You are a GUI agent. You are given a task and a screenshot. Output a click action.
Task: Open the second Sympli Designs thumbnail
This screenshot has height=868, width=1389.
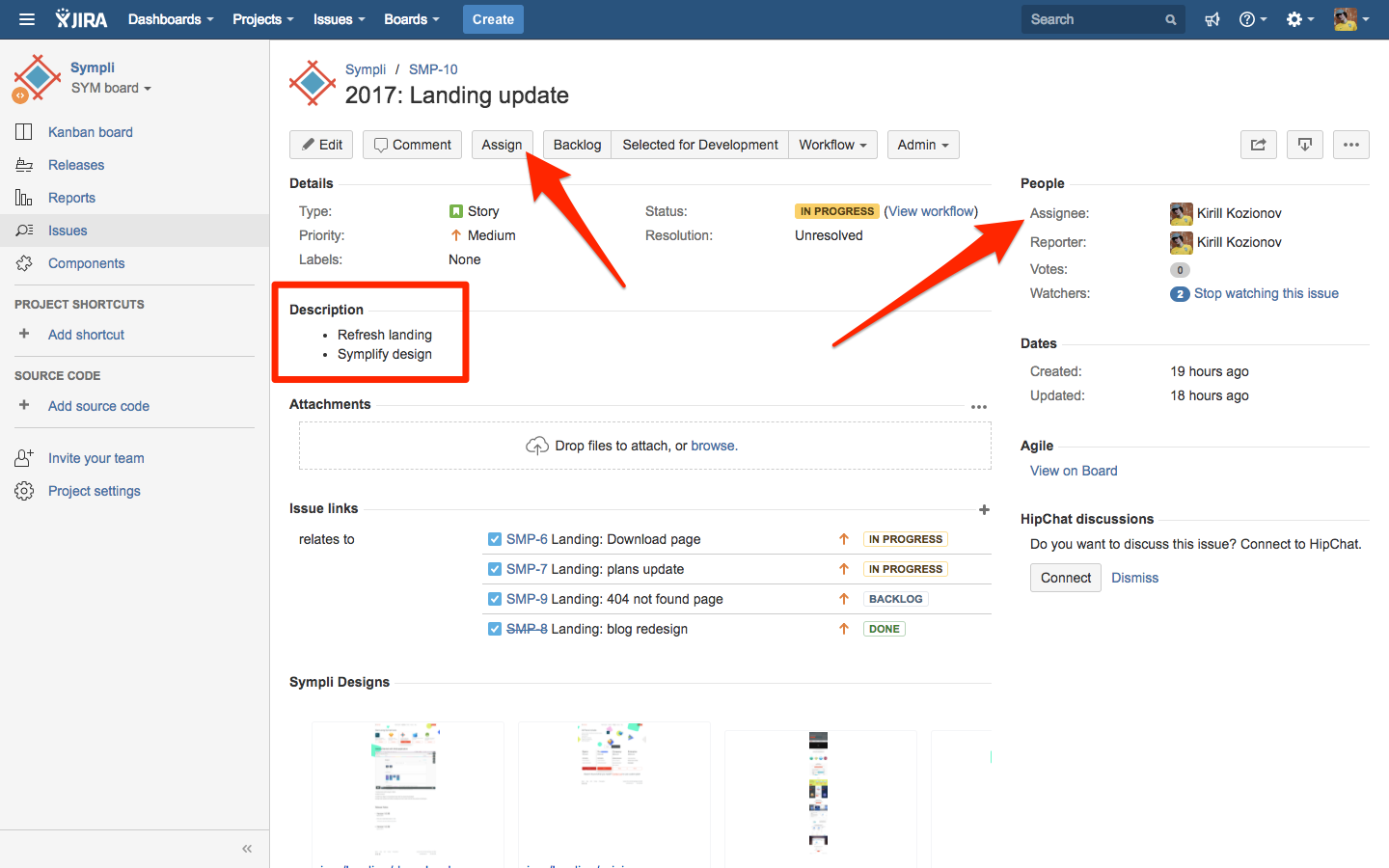click(614, 795)
